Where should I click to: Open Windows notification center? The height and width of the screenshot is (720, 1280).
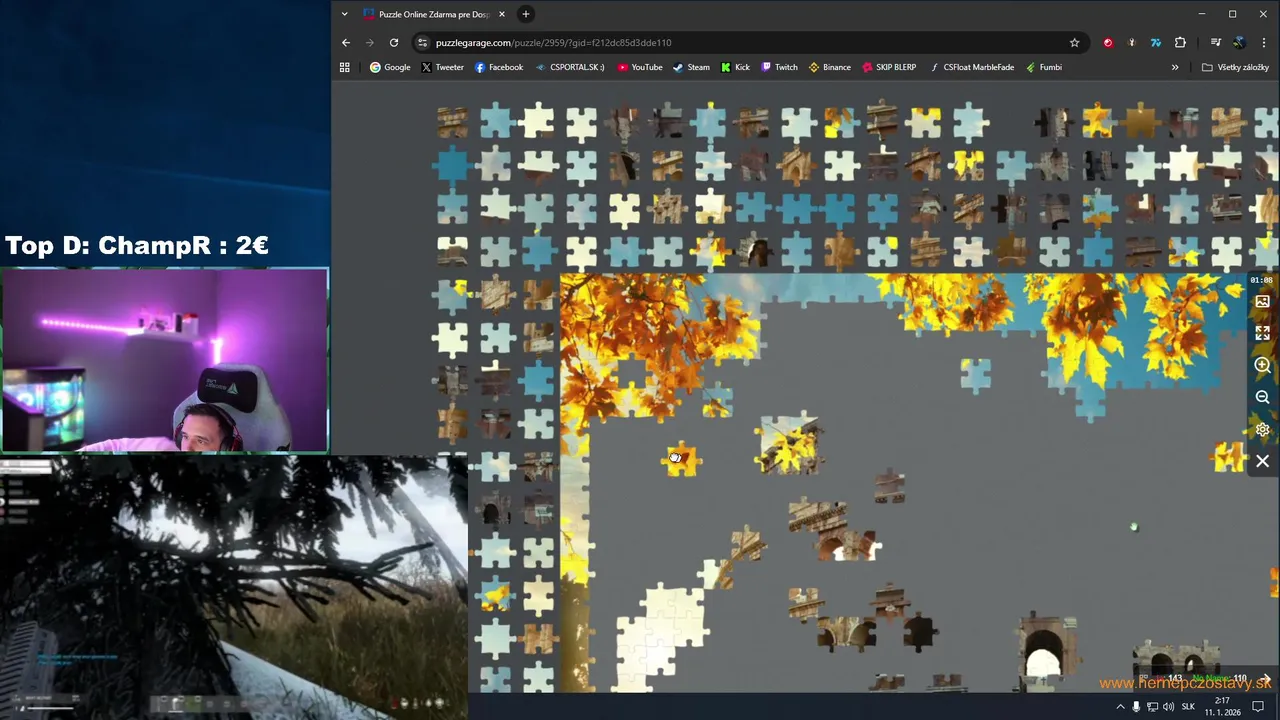pos(1258,707)
